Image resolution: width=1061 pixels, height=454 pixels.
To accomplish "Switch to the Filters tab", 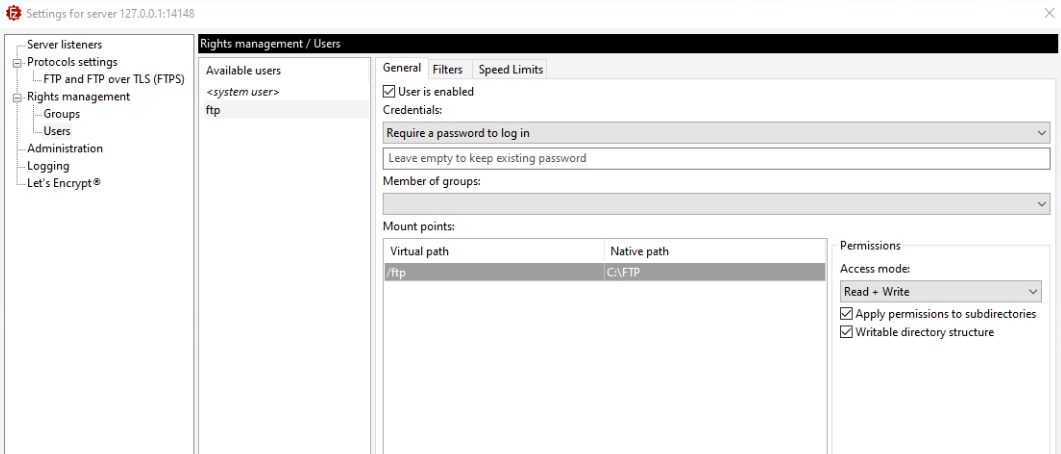I will click(x=447, y=69).
